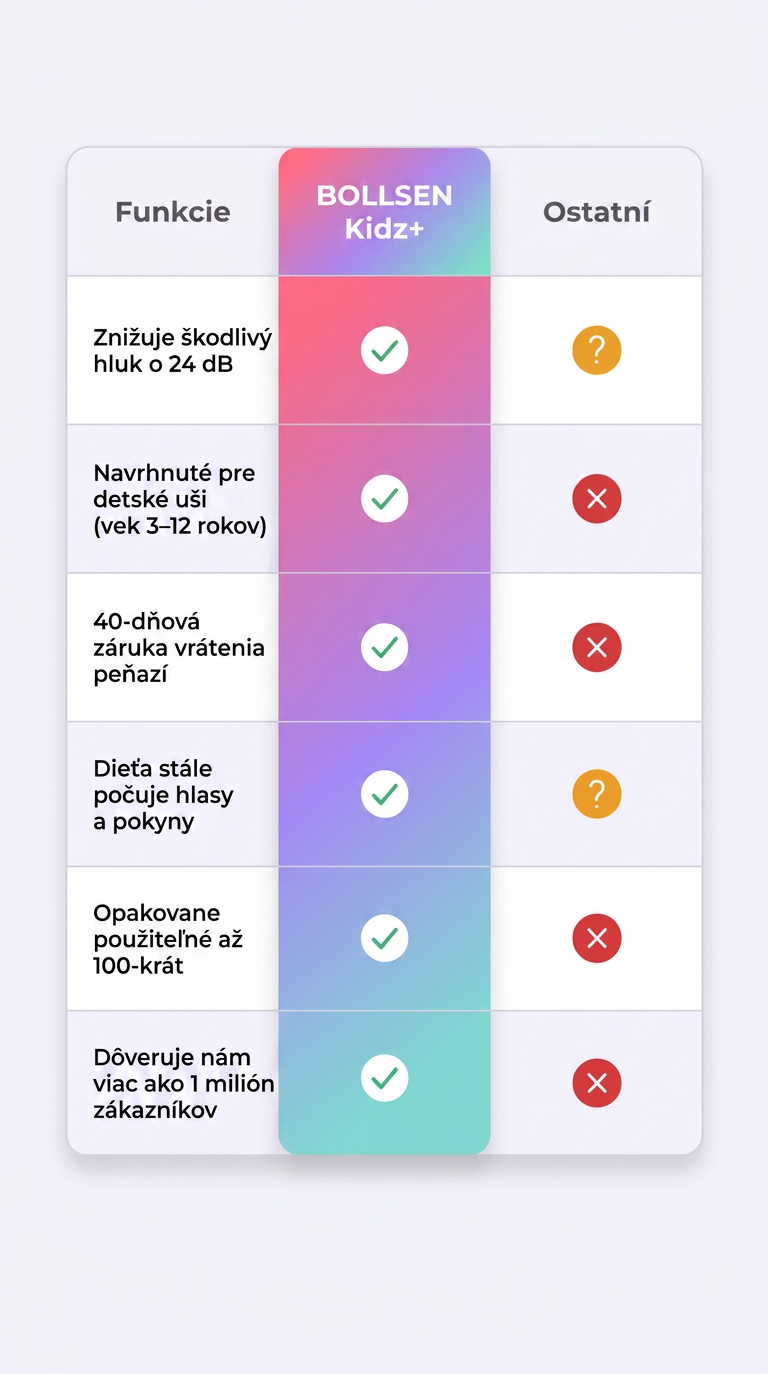
Task: Click checkmark beside 'Dieťa stále počuje hlasy'
Action: click(384, 794)
